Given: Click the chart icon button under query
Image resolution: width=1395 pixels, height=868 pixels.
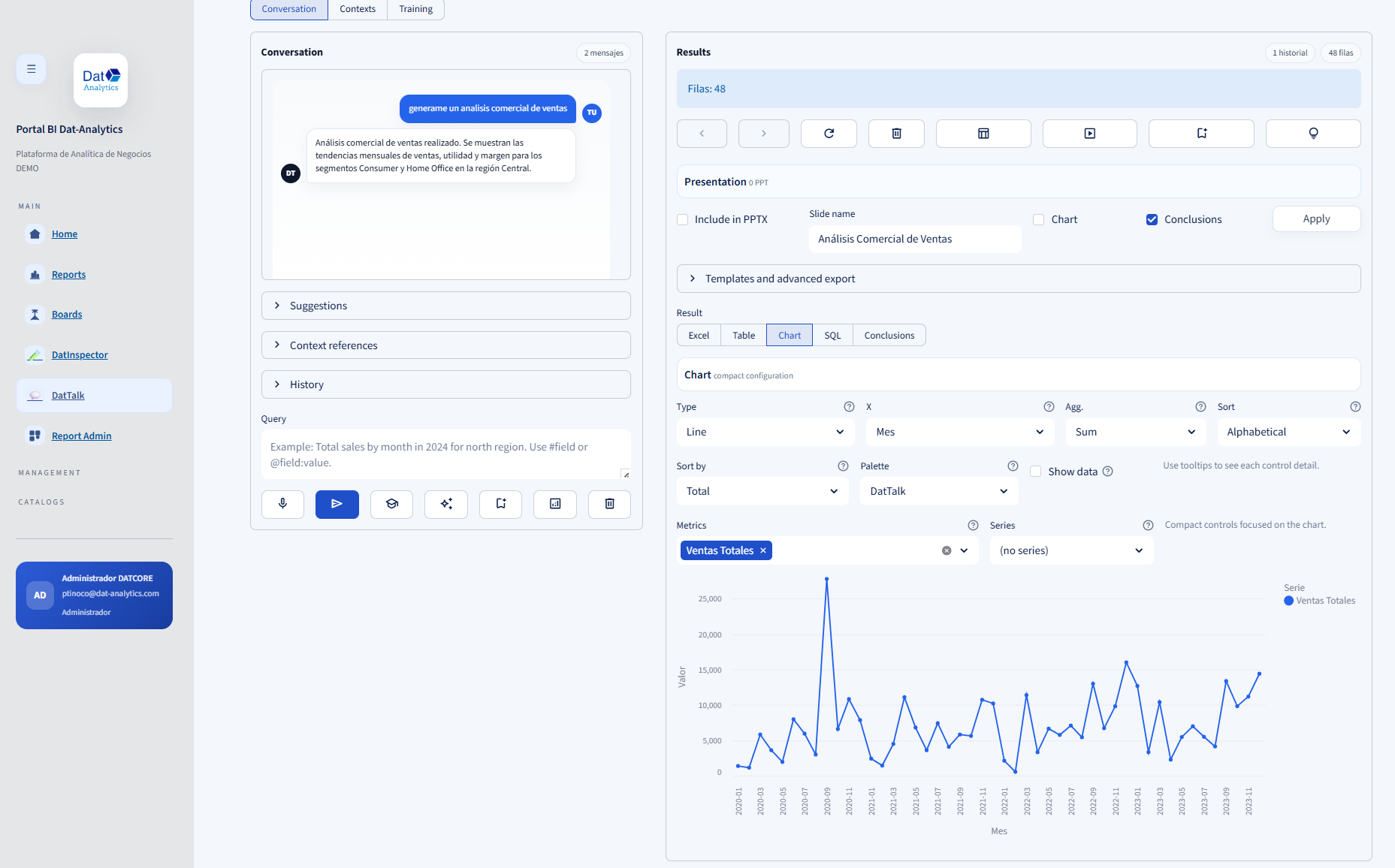Looking at the screenshot, I should point(555,504).
